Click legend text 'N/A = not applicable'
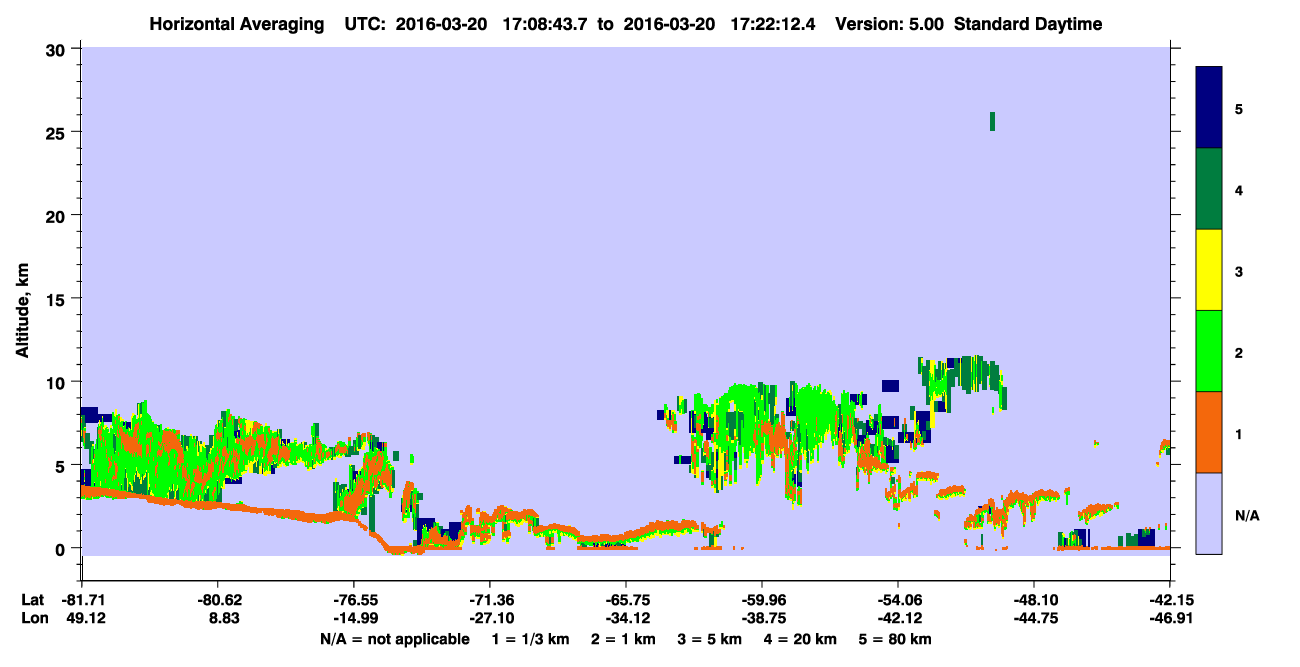1300x667 pixels. click(394, 639)
